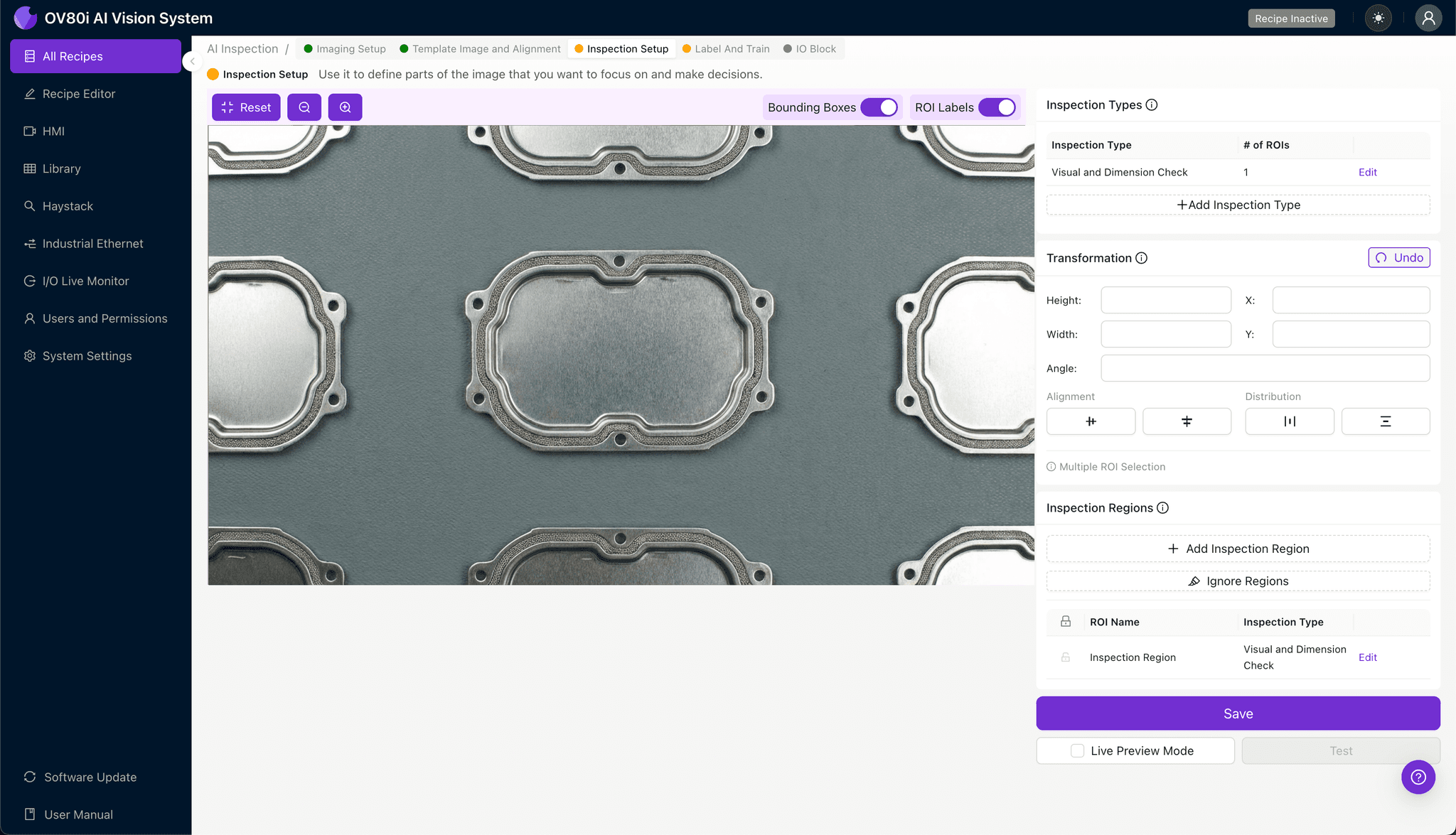Open the help question mark button
The width and height of the screenshot is (1456, 835).
[1418, 777]
